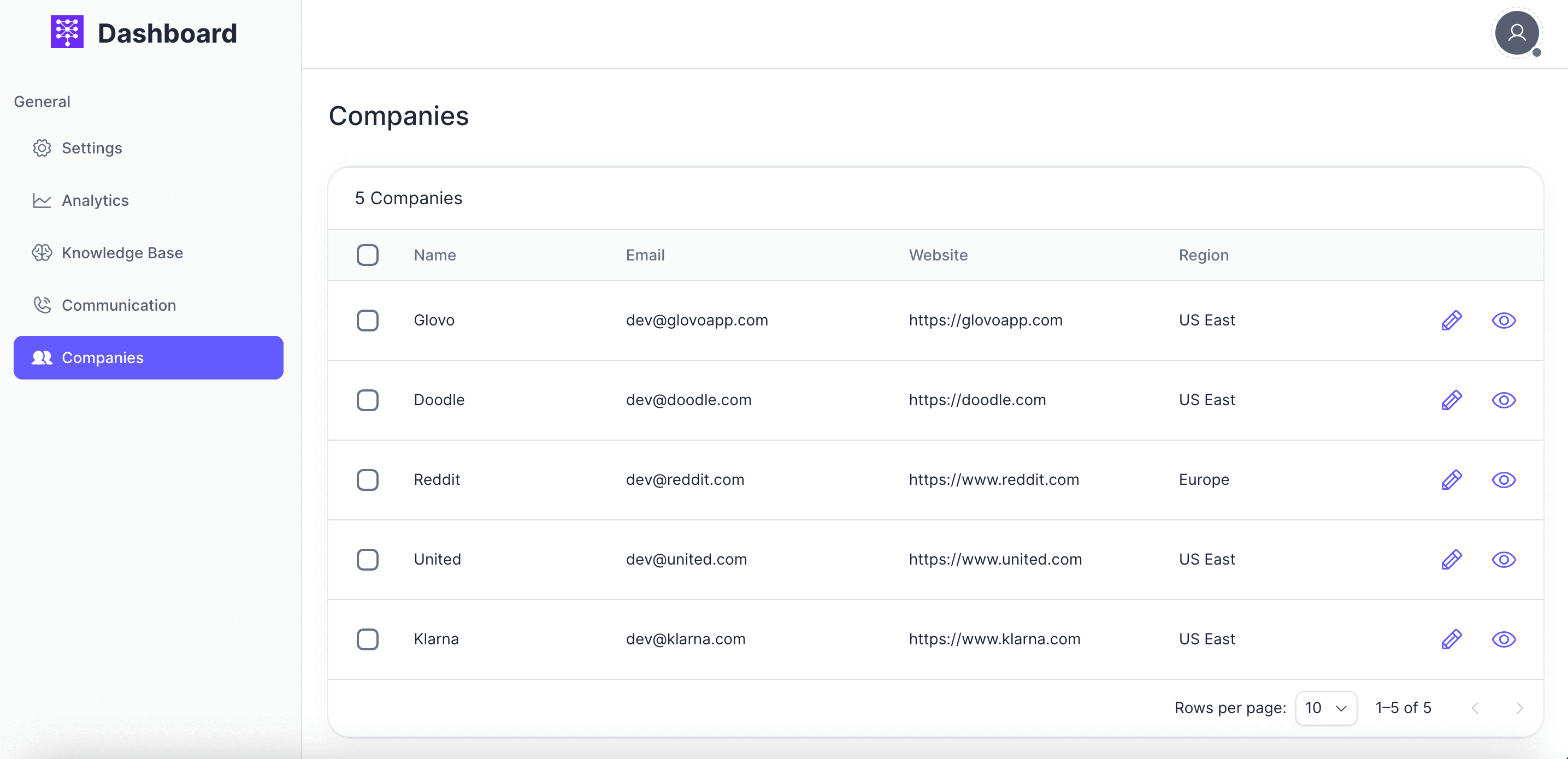Edit the Klarna company with pencil icon
The image size is (1568, 759).
(x=1452, y=638)
